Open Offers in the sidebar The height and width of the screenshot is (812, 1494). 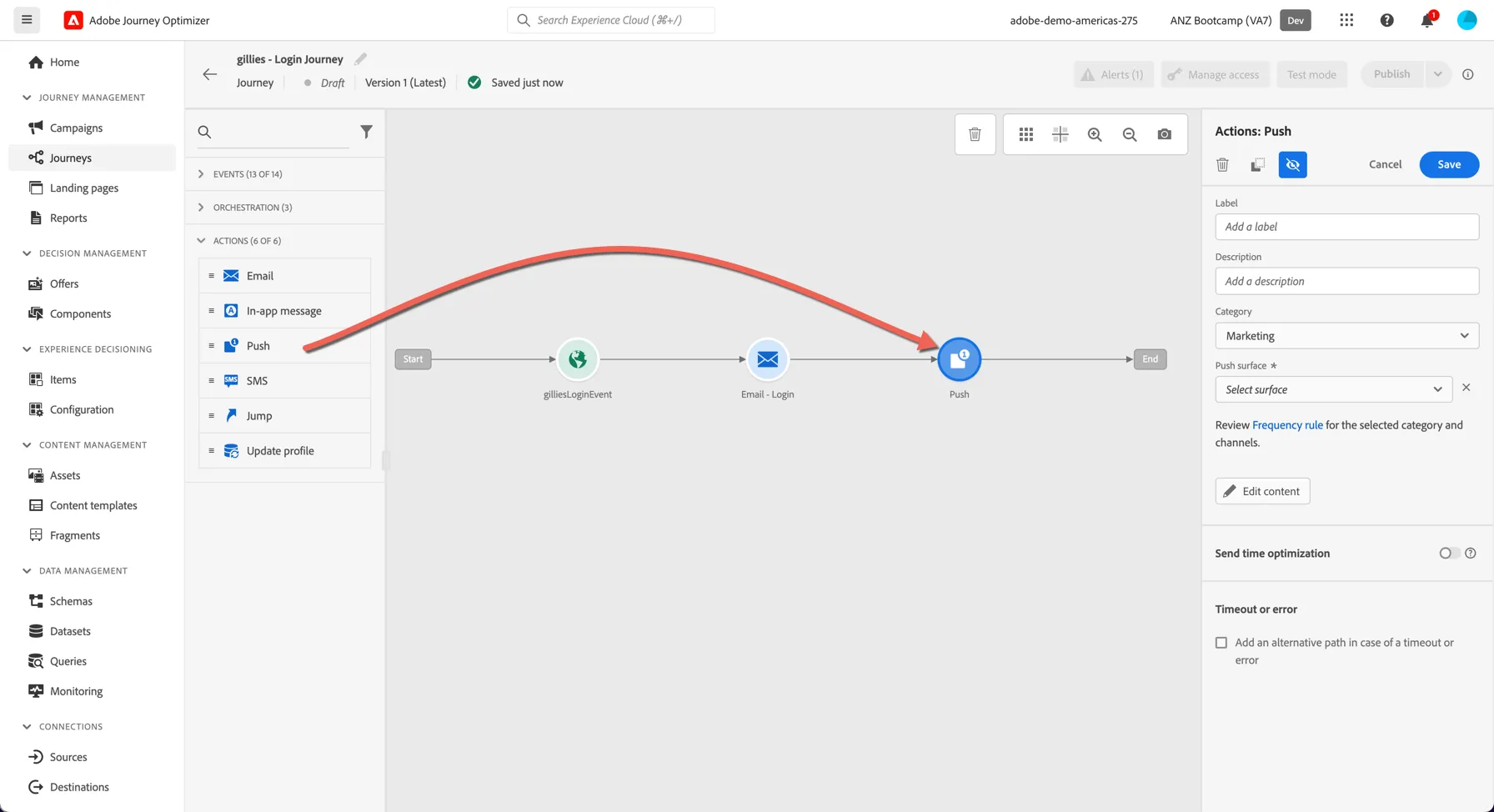click(x=64, y=283)
